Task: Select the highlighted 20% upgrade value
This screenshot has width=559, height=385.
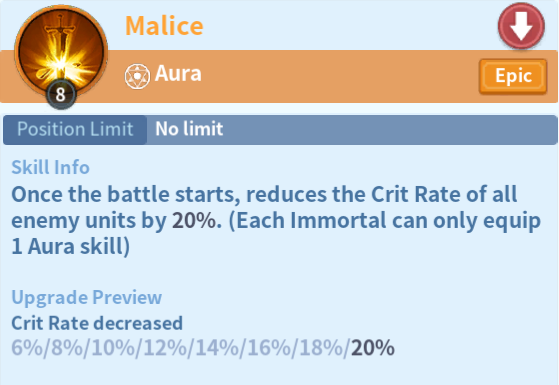Action: point(373,348)
